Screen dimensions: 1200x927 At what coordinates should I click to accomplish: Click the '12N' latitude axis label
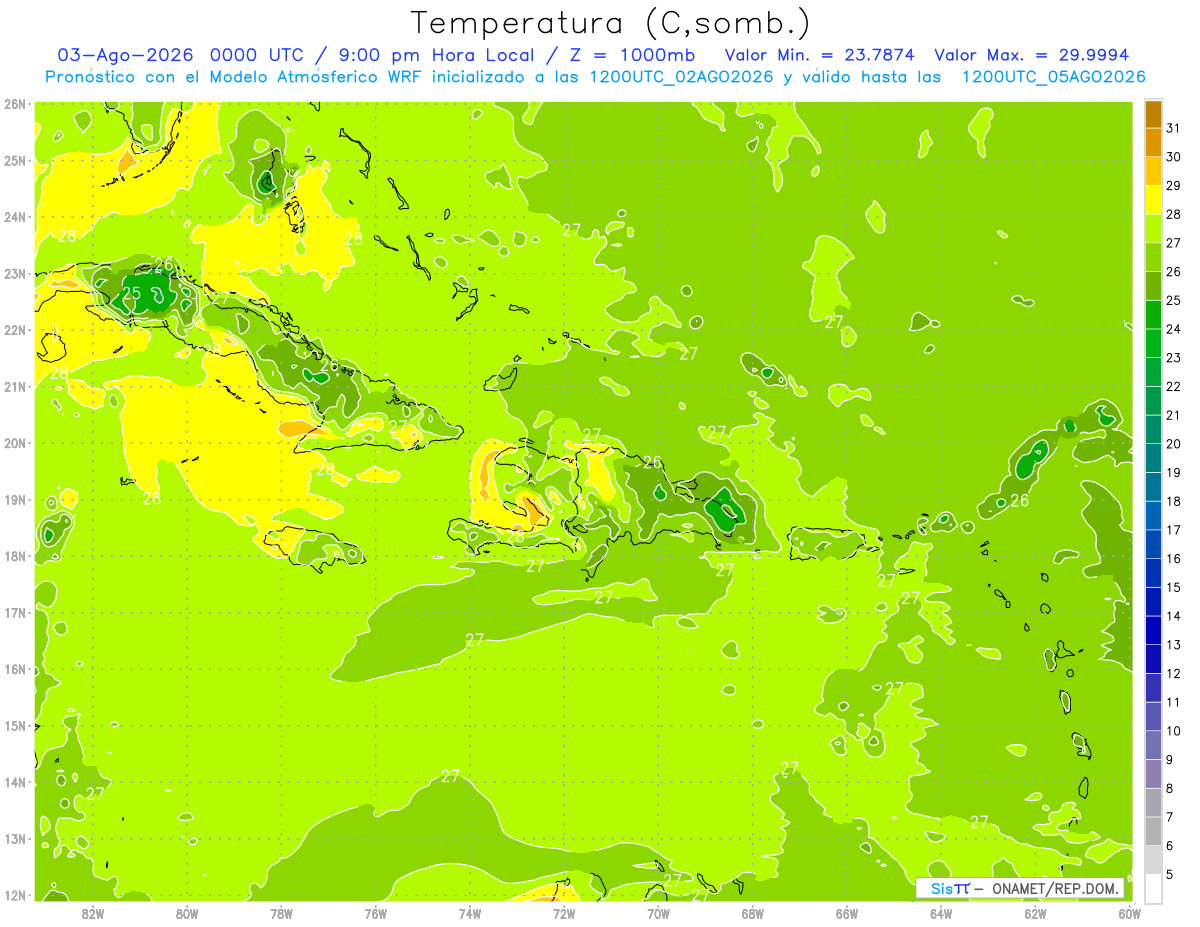tap(15, 895)
